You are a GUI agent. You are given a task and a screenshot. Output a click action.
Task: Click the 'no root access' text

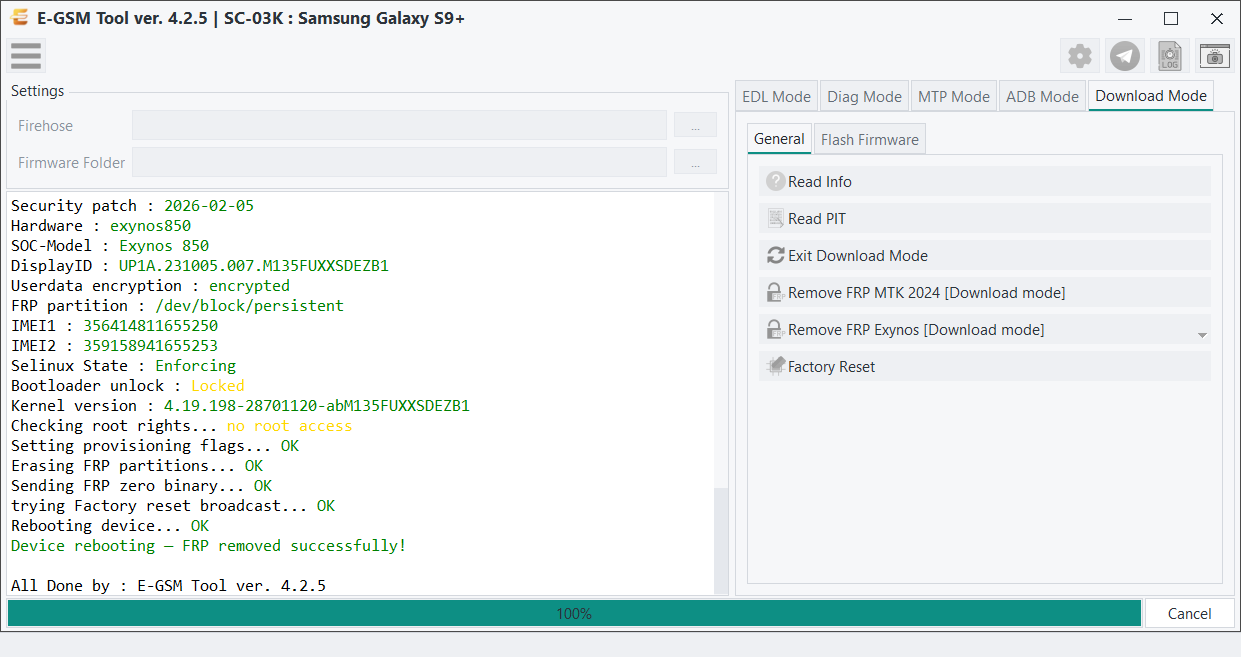coord(289,425)
